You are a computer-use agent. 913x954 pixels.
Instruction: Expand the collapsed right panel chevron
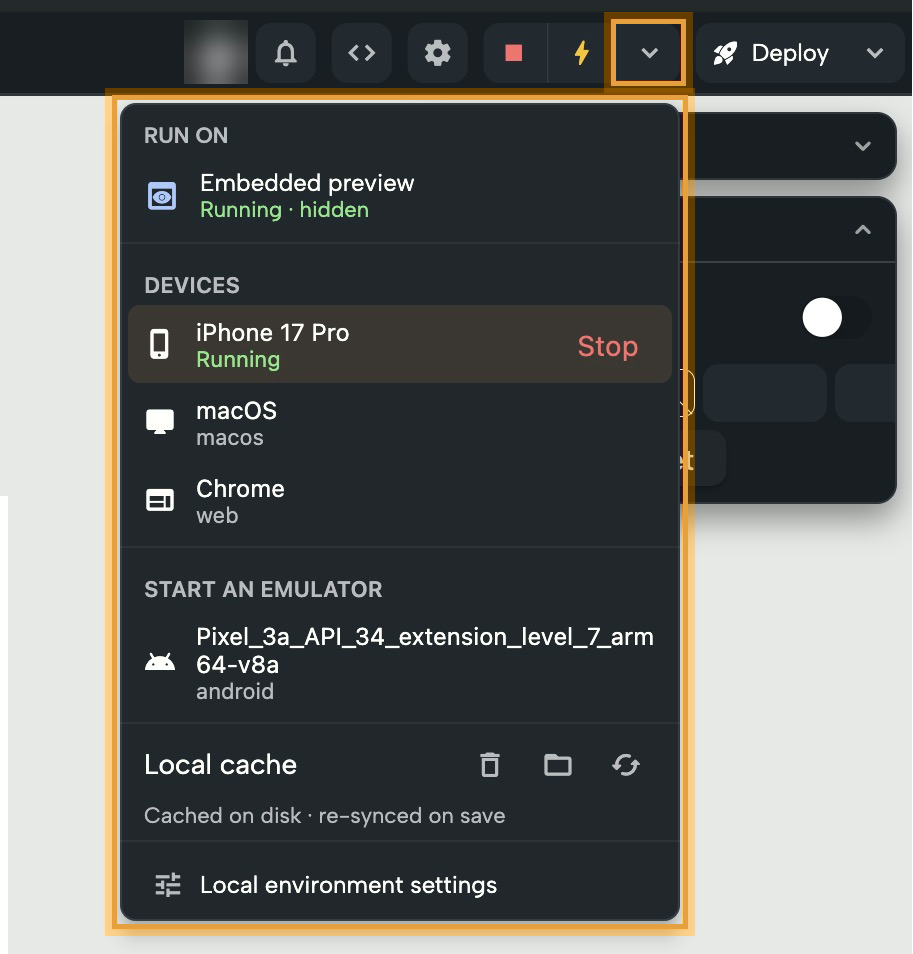coord(863,146)
